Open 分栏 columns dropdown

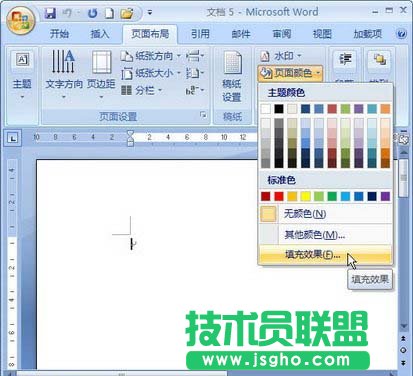point(141,90)
